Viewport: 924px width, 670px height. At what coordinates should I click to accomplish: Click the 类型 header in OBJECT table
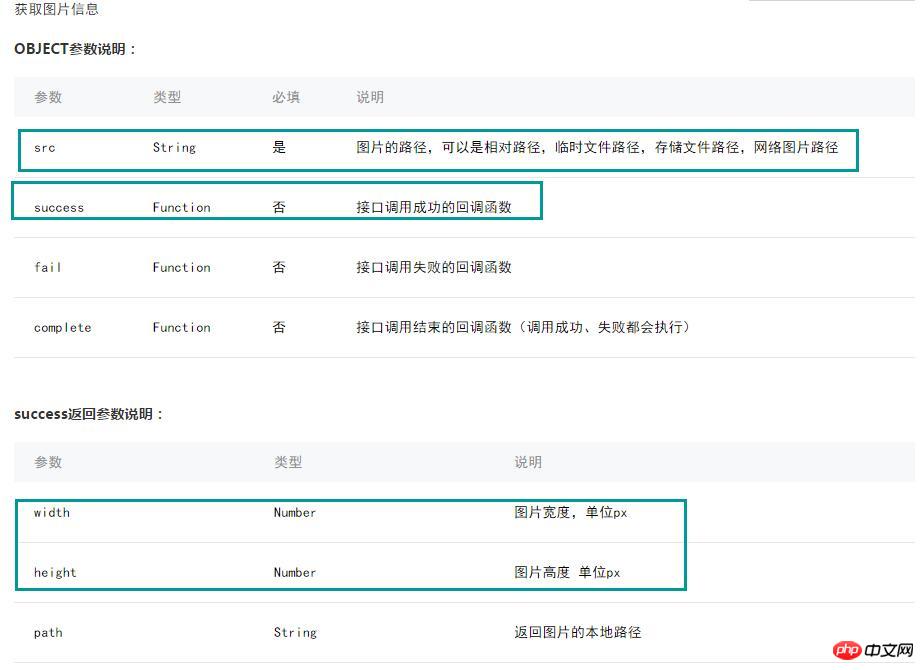[x=167, y=97]
